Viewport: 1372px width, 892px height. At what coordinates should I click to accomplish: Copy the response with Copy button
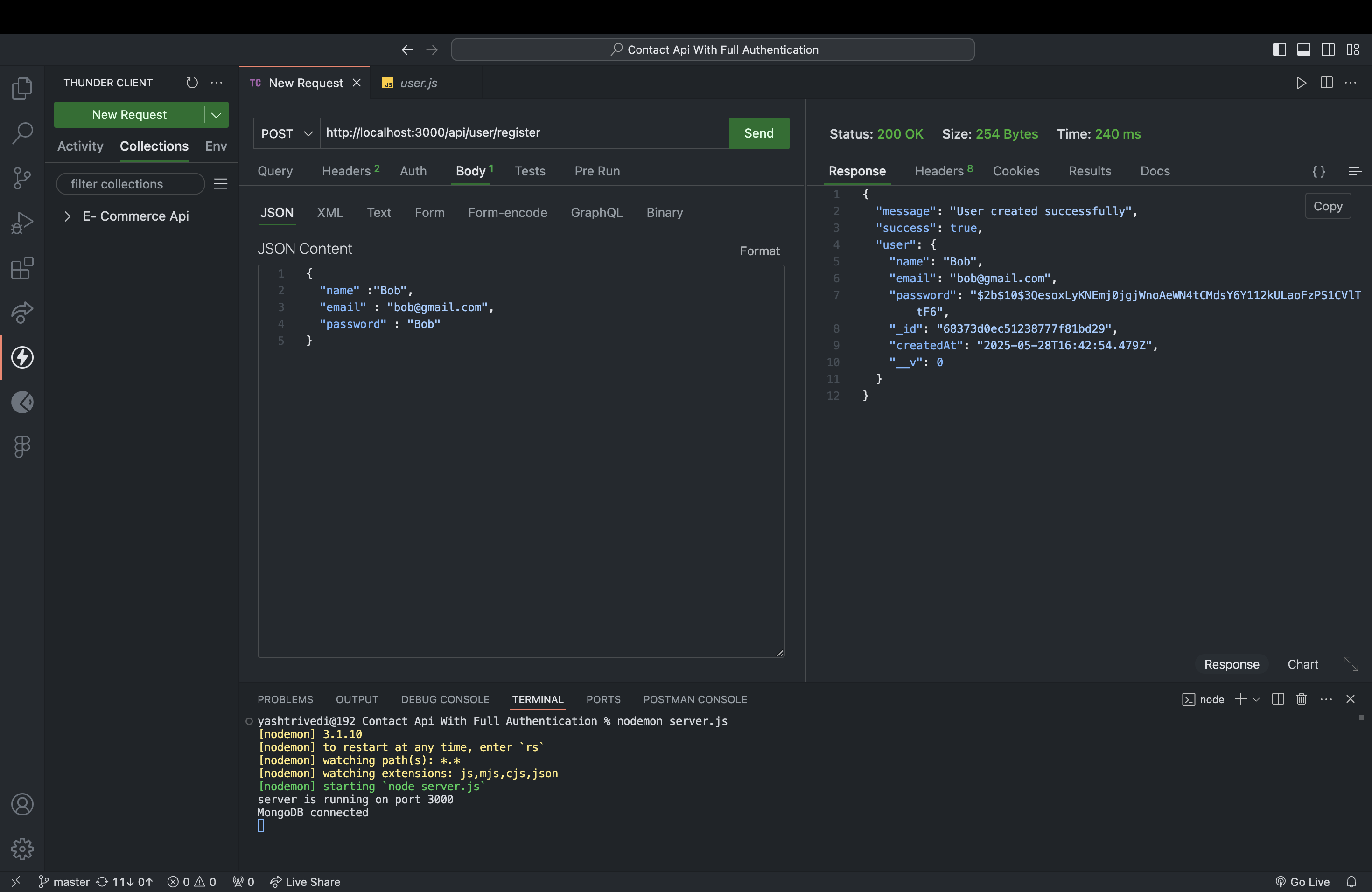click(x=1328, y=206)
